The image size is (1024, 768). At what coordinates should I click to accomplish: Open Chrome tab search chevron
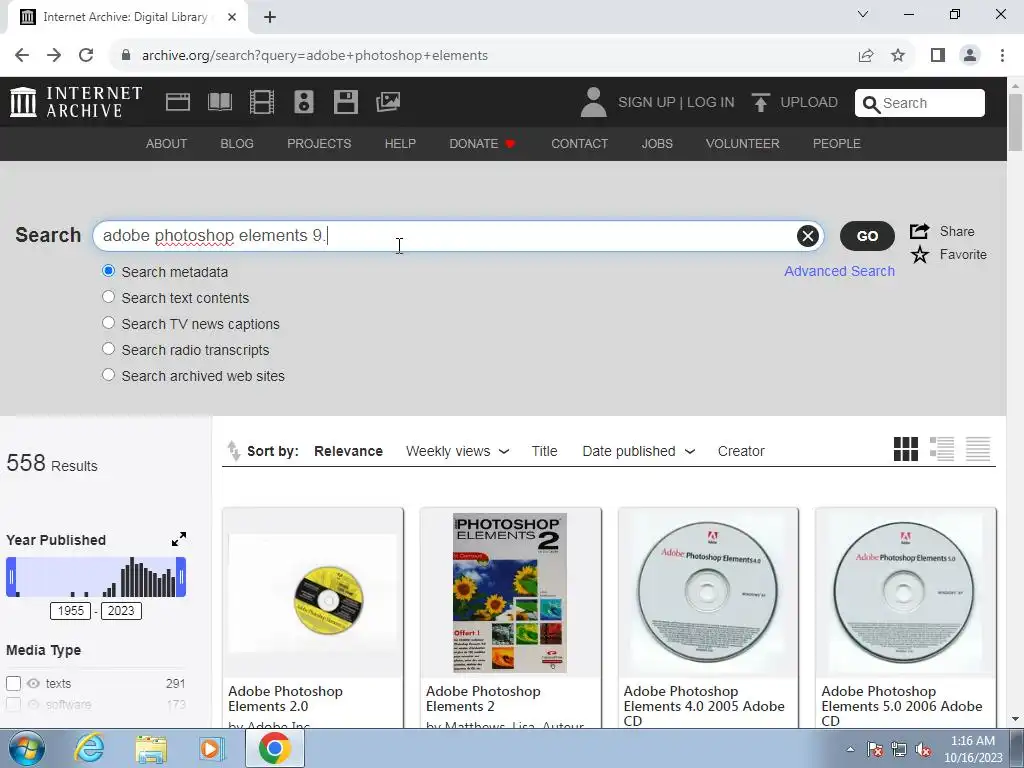[863, 14]
